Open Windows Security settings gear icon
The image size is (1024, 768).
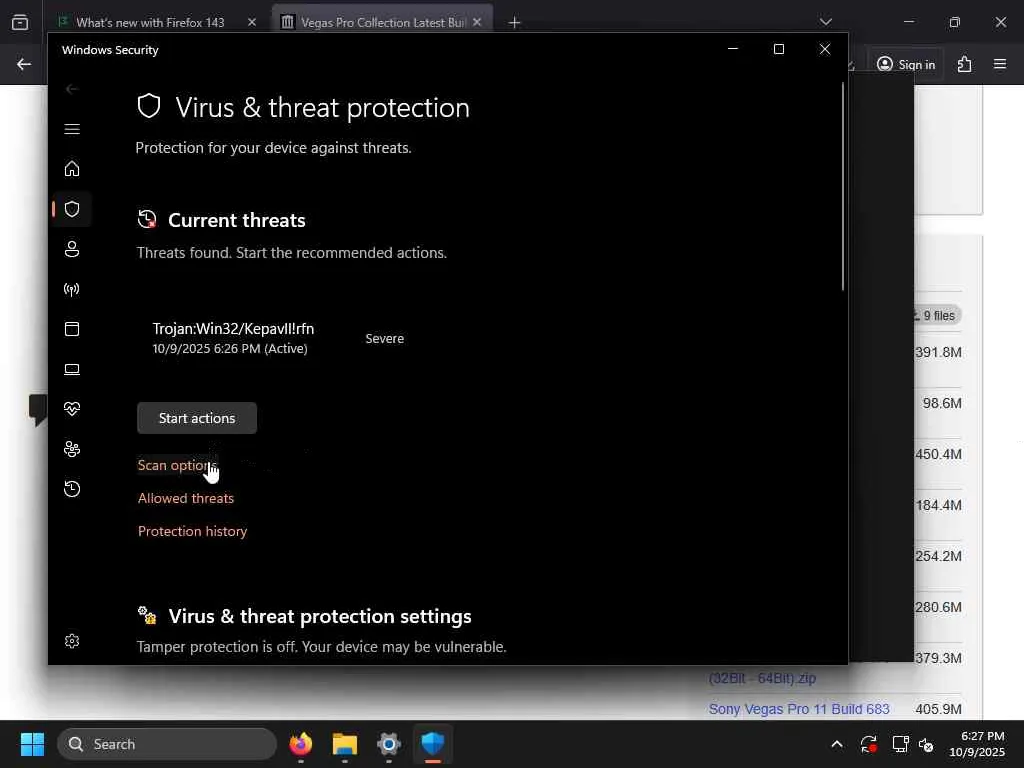click(x=72, y=641)
